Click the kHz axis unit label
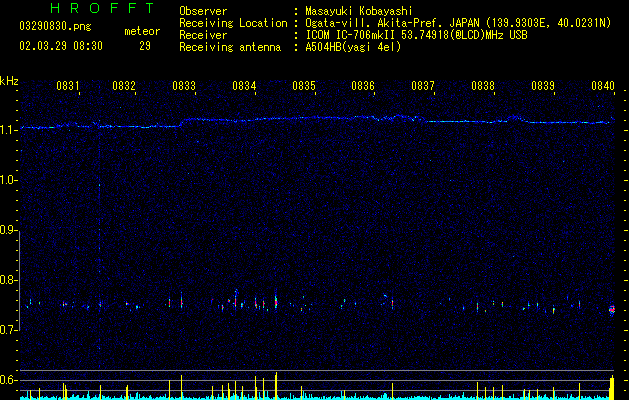 [x=9, y=81]
